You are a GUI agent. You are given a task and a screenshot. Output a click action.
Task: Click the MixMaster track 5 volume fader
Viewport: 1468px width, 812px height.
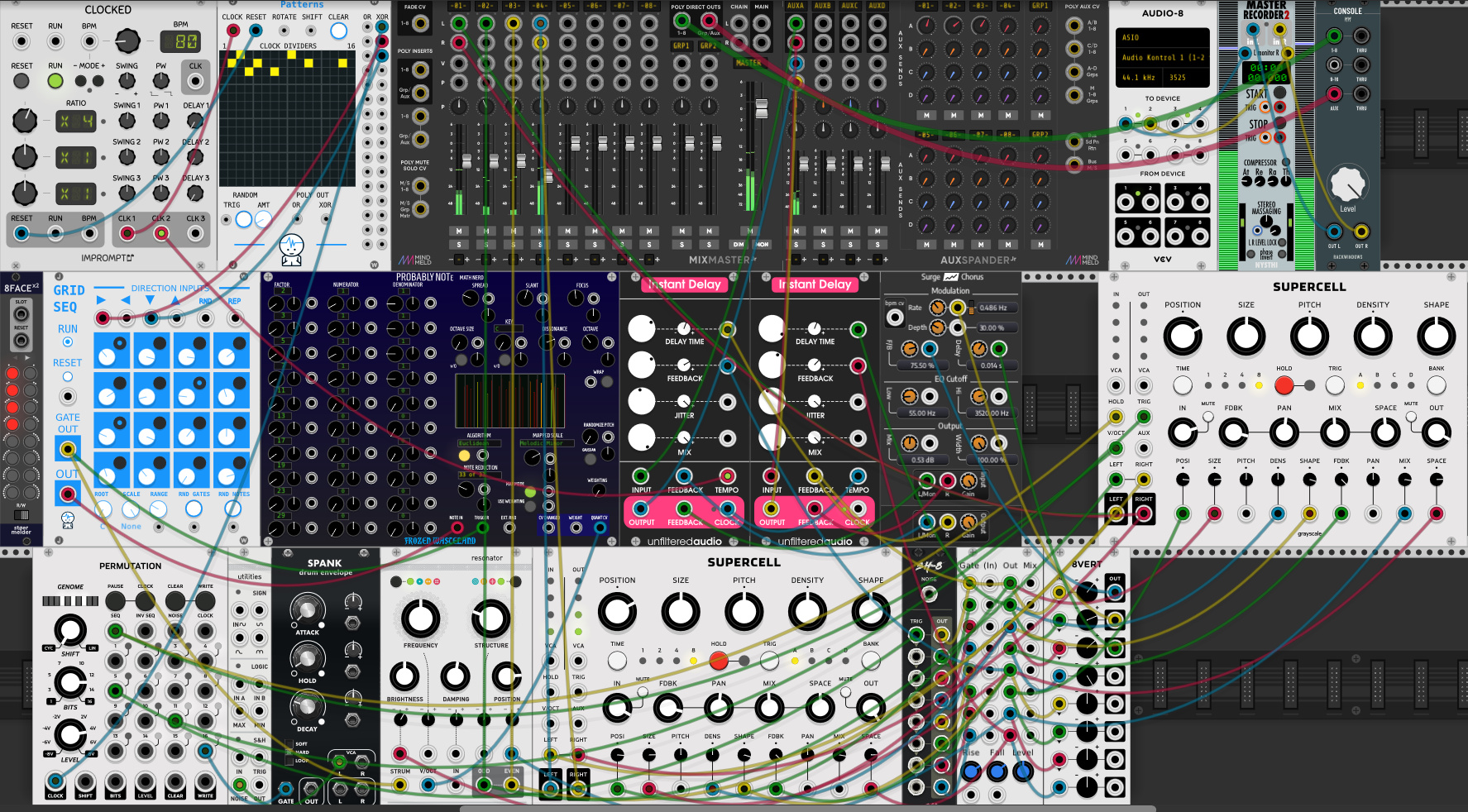[x=575, y=143]
